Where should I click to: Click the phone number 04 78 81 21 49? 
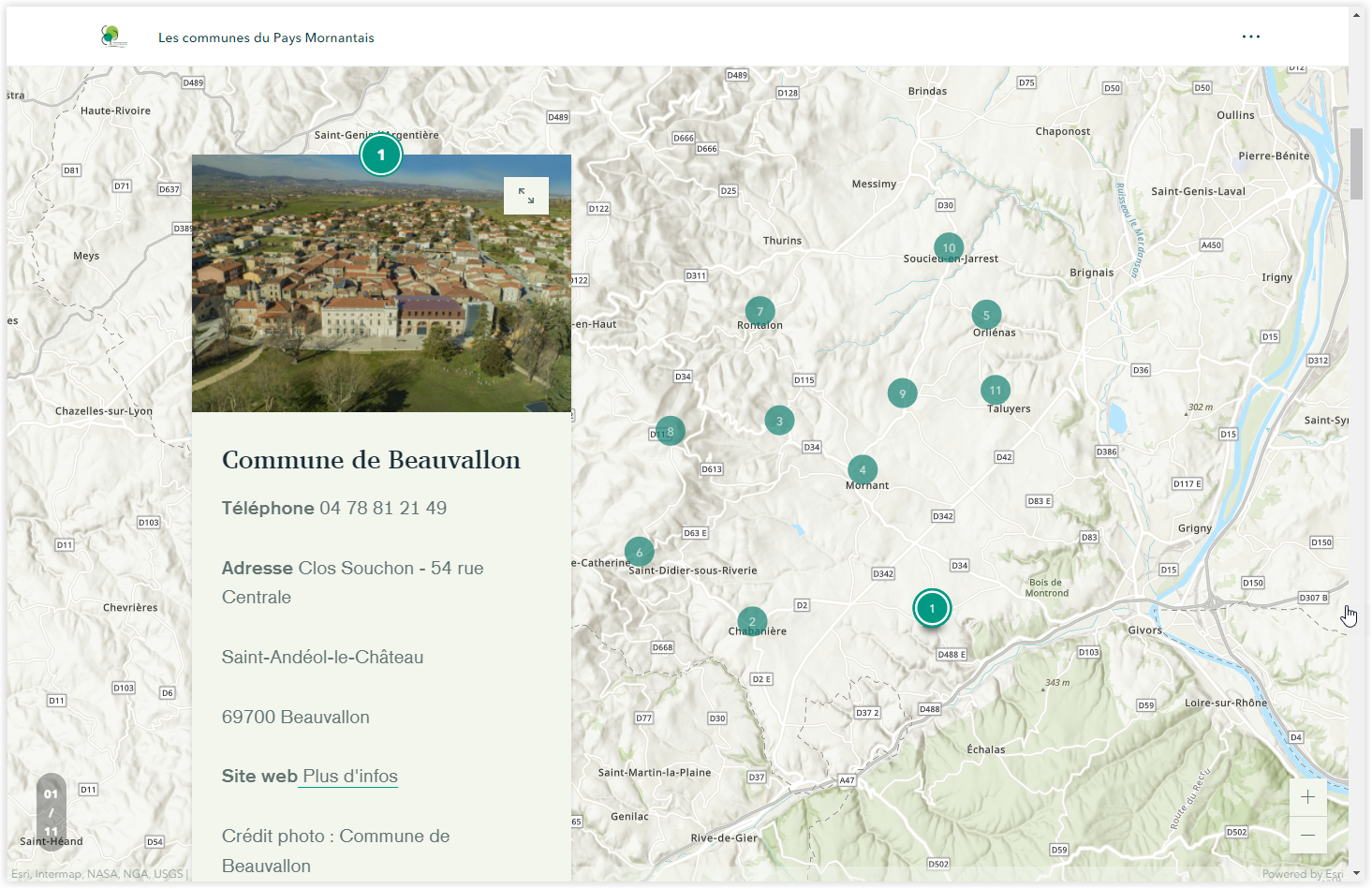pos(383,508)
